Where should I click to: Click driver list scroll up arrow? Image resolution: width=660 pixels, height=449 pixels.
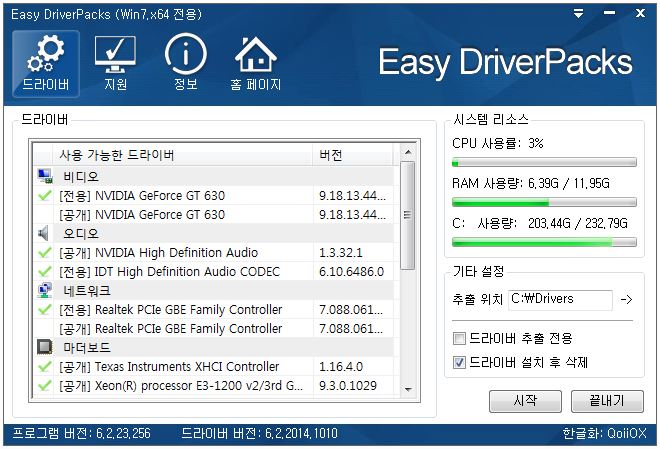click(x=407, y=152)
